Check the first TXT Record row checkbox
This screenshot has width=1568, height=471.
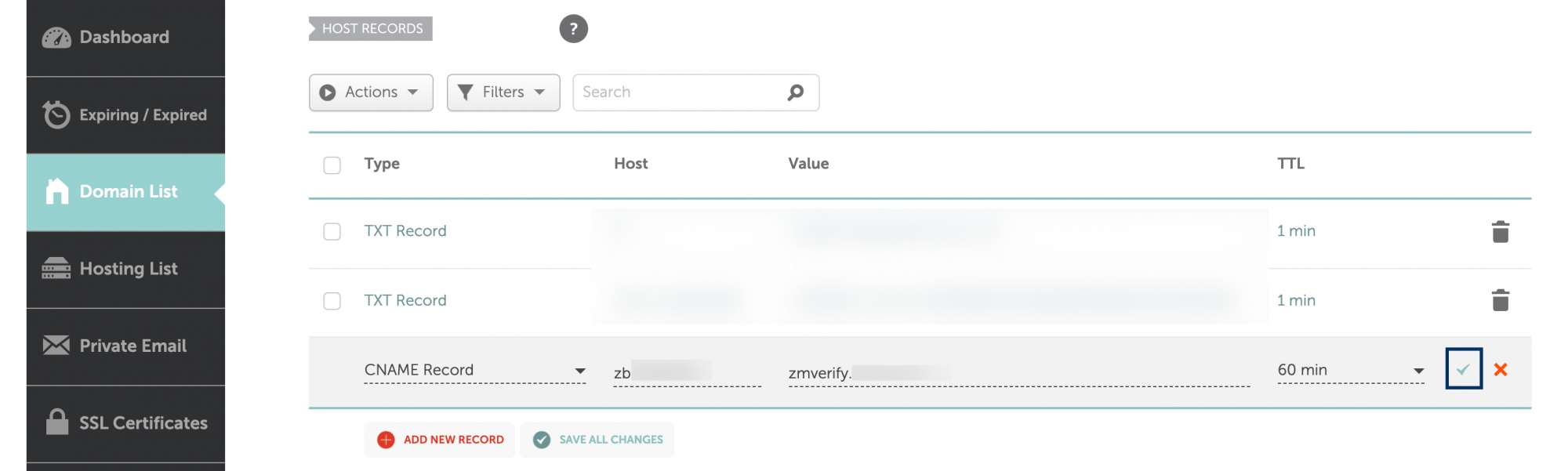pos(332,232)
